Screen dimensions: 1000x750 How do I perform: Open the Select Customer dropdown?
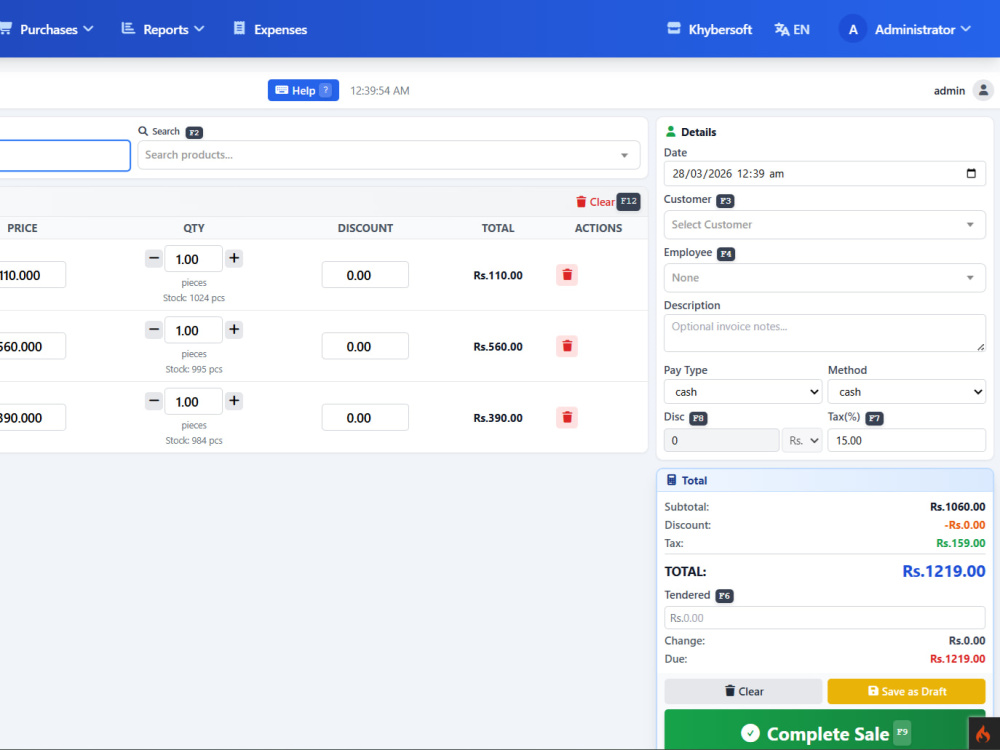pos(825,224)
